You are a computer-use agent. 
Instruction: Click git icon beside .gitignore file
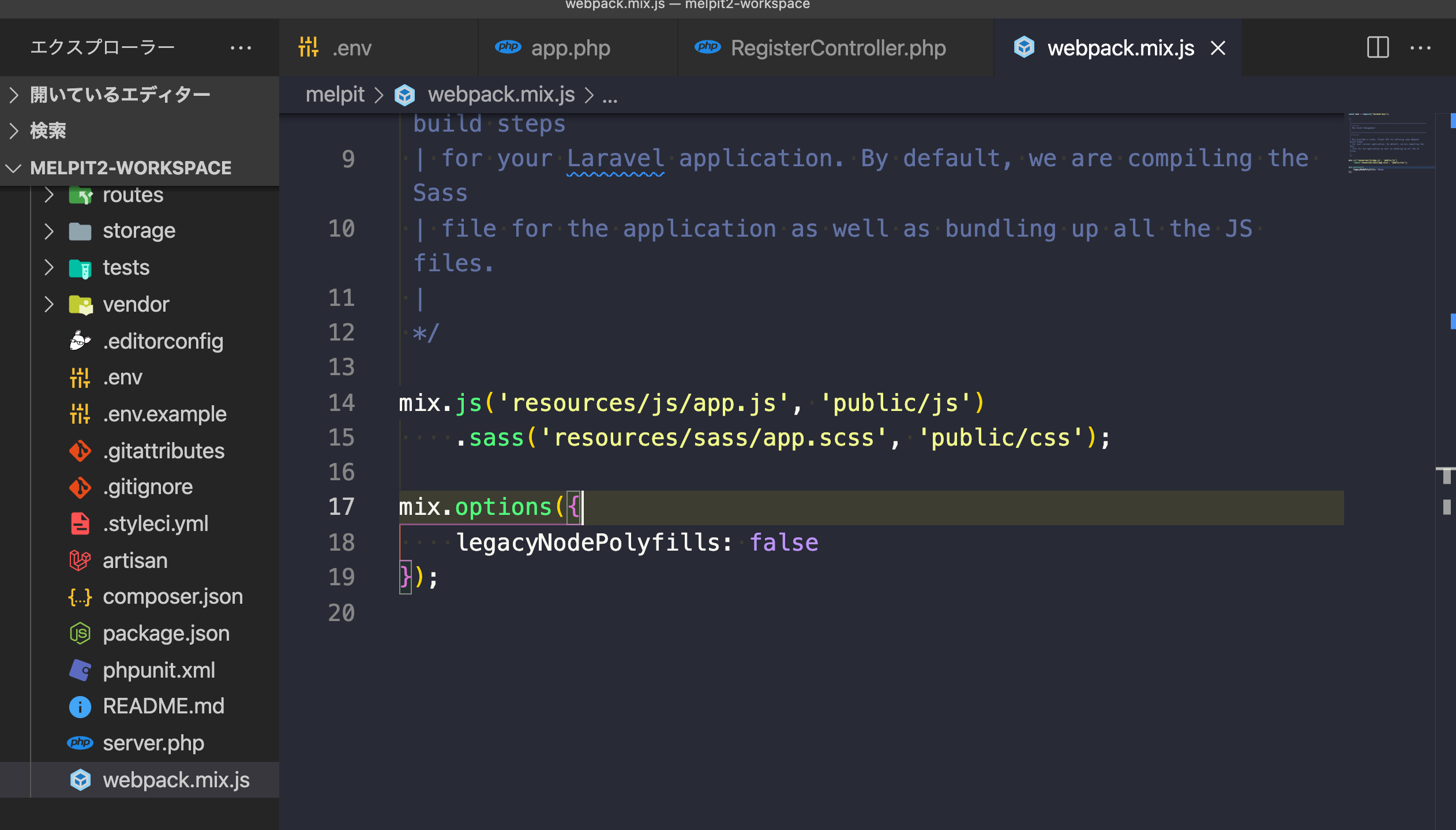80,487
